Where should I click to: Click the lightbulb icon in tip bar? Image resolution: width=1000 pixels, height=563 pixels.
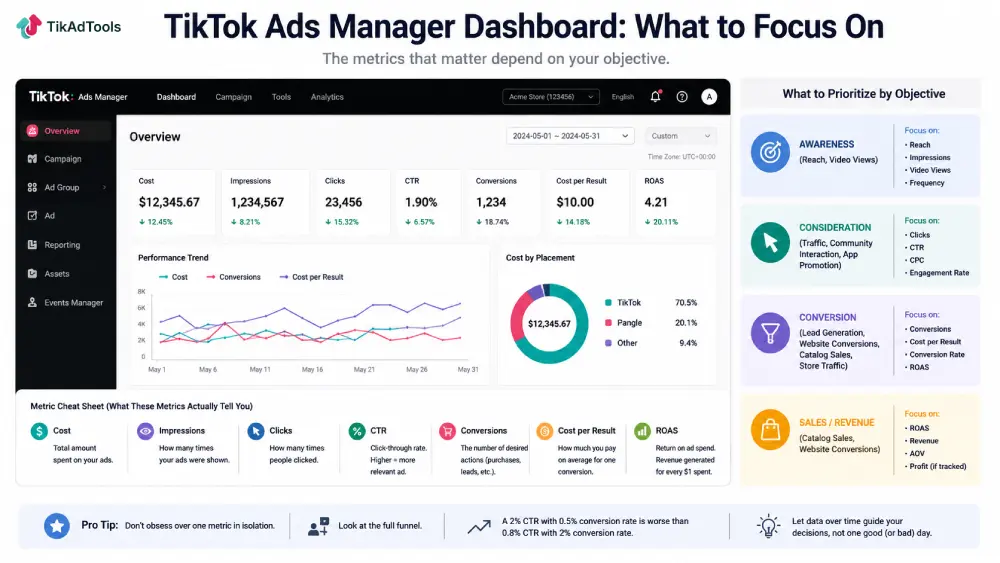tap(768, 526)
